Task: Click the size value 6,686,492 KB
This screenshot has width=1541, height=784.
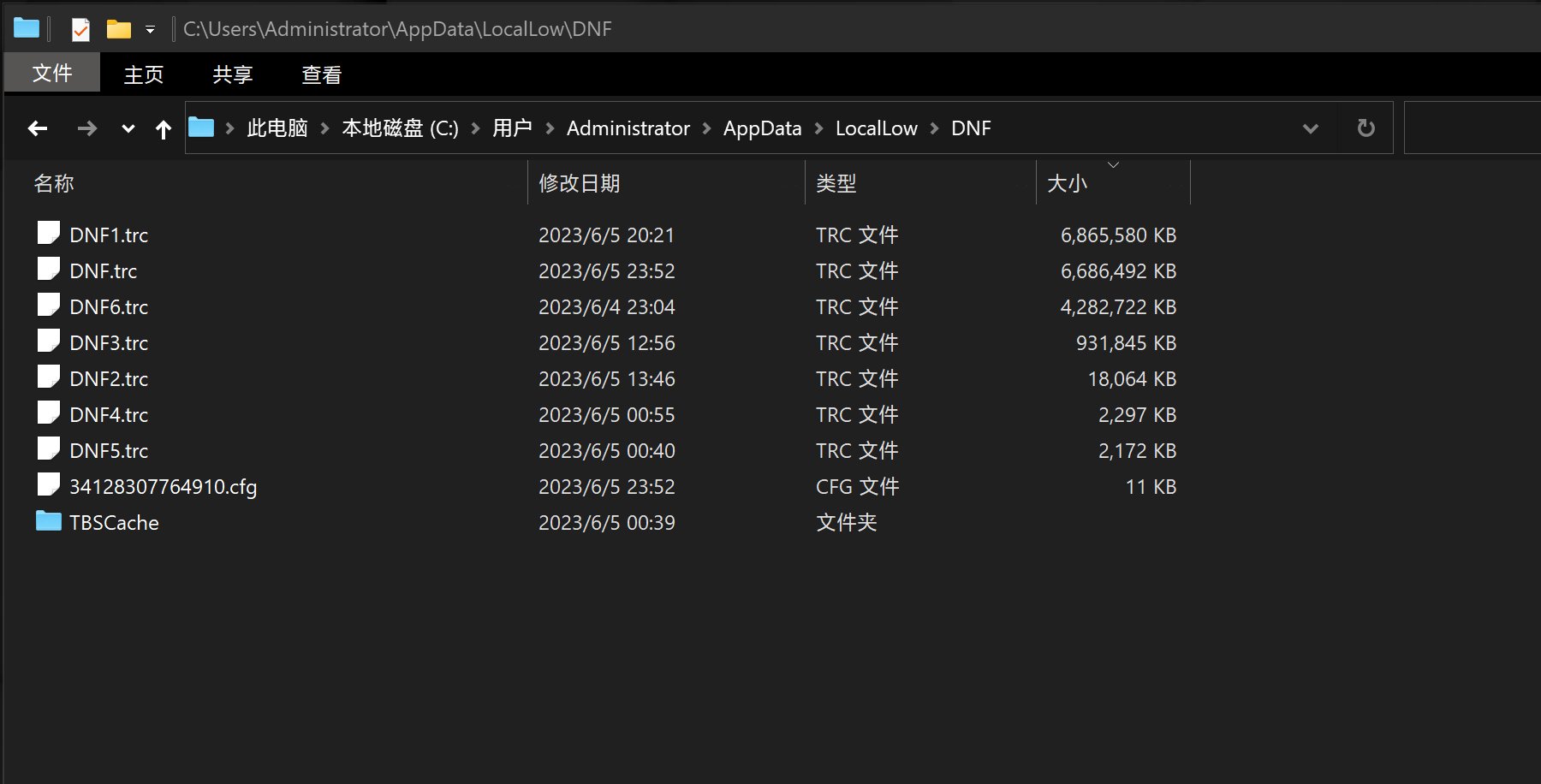Action: tap(1118, 271)
